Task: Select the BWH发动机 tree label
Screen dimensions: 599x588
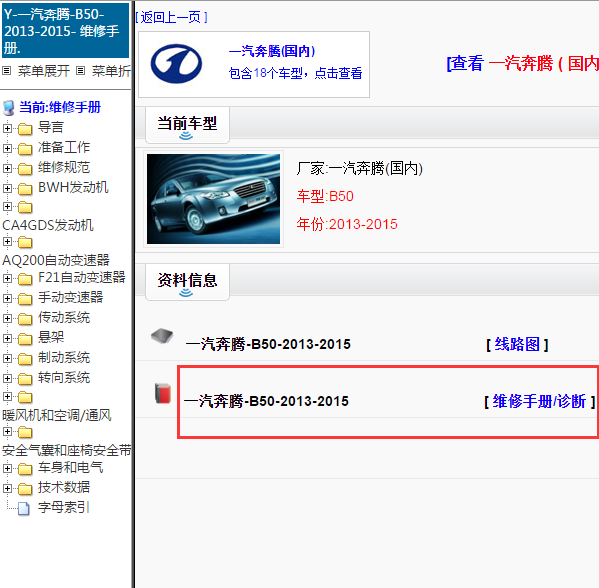Action: [73, 187]
